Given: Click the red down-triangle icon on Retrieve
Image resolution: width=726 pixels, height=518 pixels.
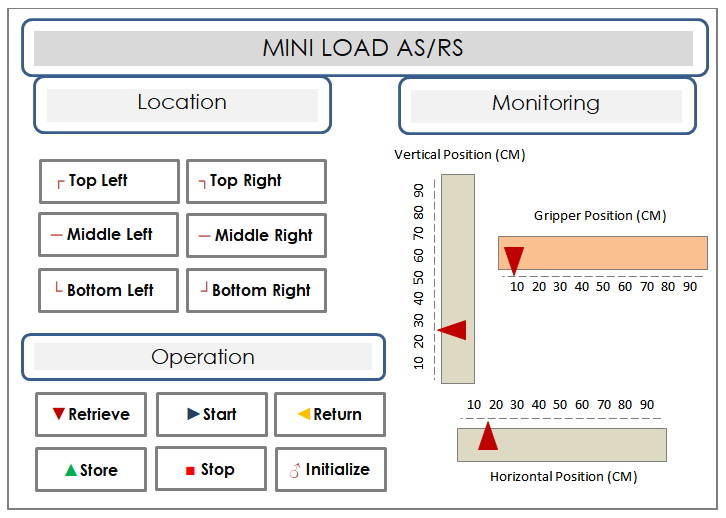Looking at the screenshot, I should 58,413.
